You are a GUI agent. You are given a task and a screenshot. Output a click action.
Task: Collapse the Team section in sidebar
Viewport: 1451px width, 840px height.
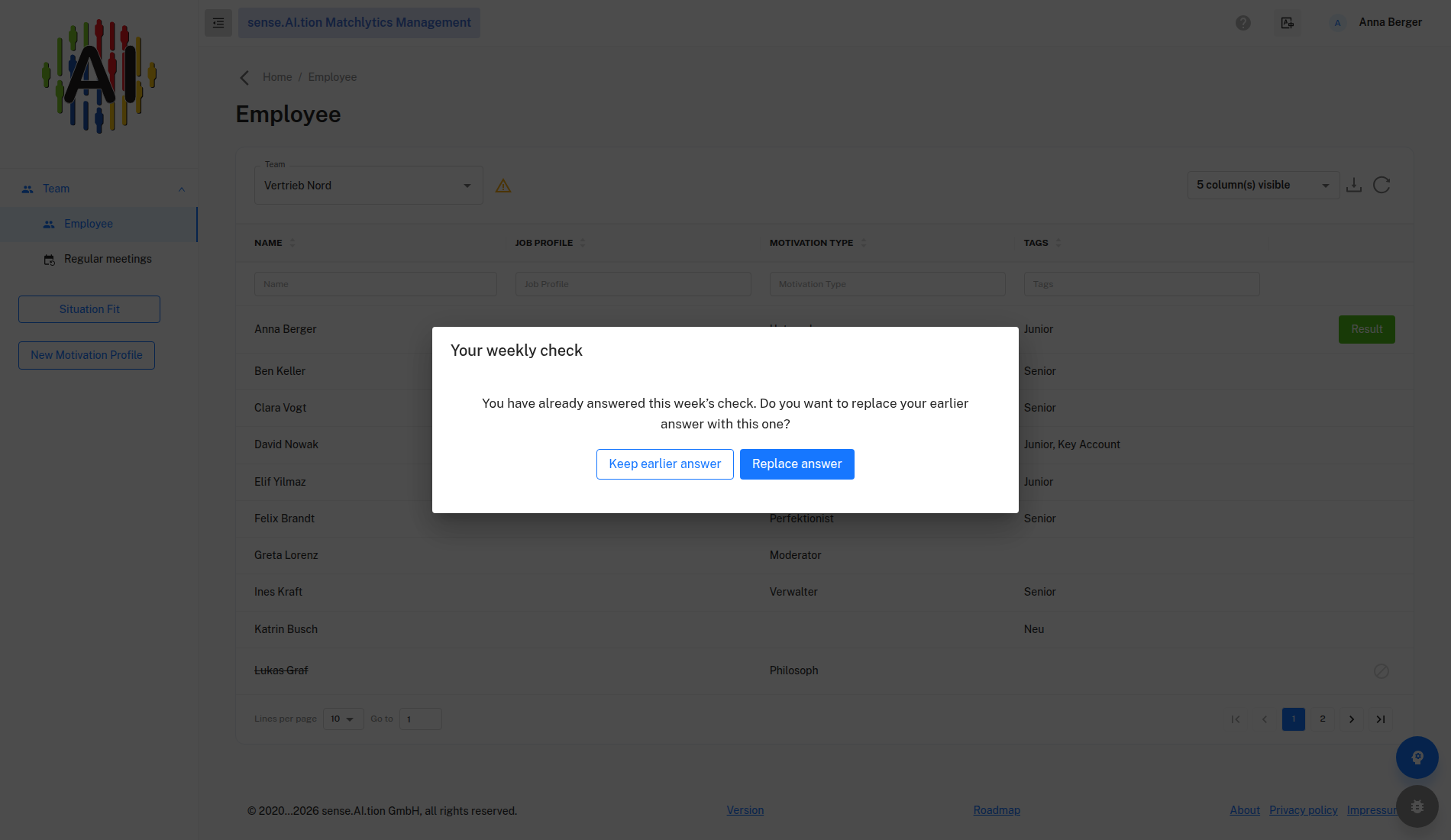tap(182, 189)
